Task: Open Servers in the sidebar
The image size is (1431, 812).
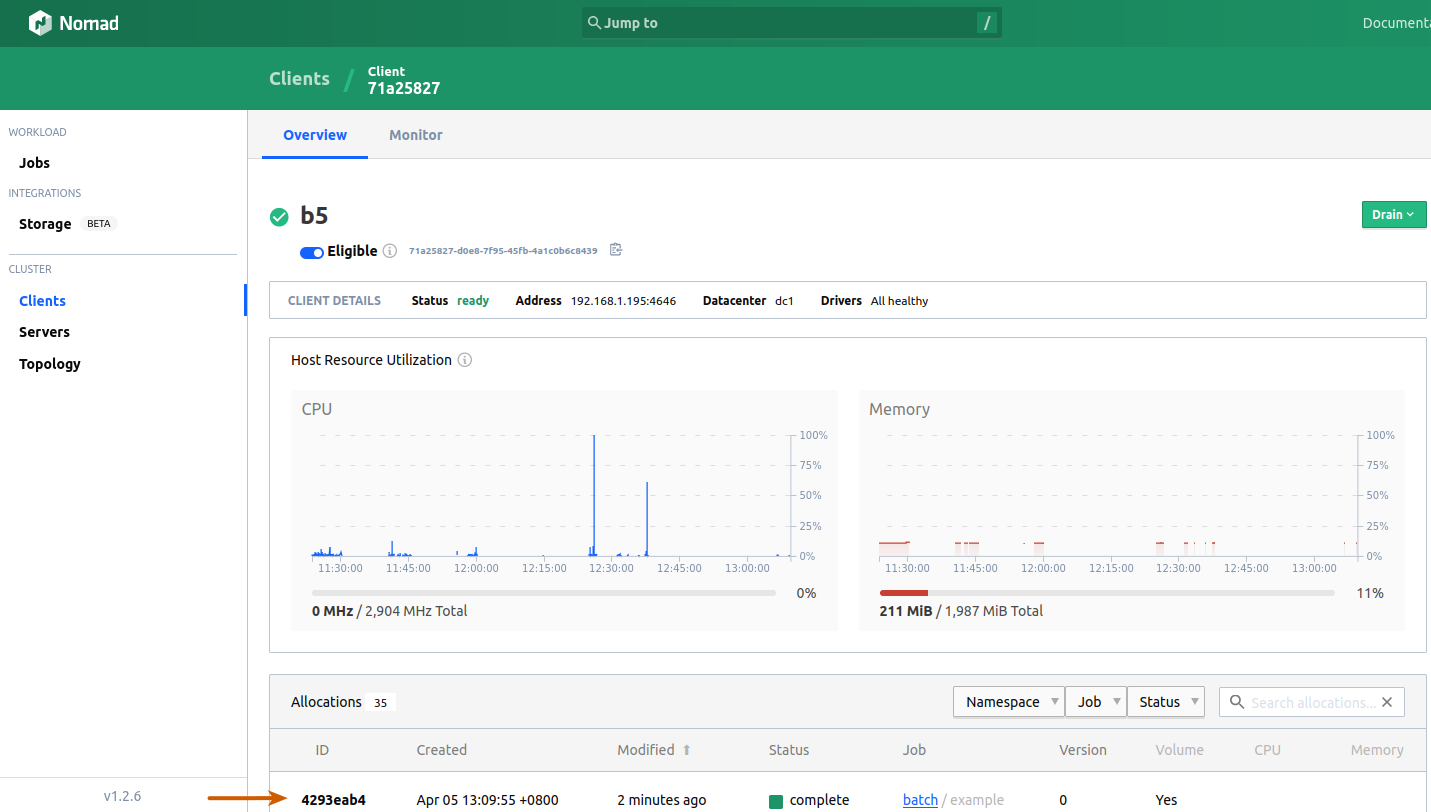Action: click(x=44, y=332)
